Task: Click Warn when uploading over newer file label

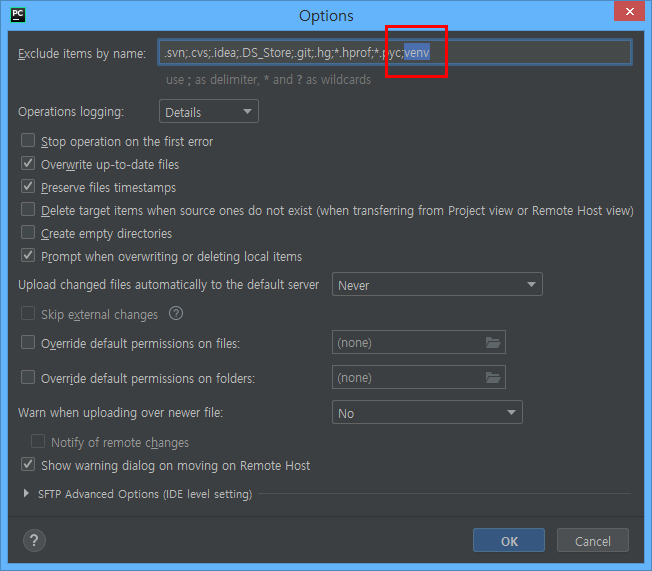Action: [121, 413]
